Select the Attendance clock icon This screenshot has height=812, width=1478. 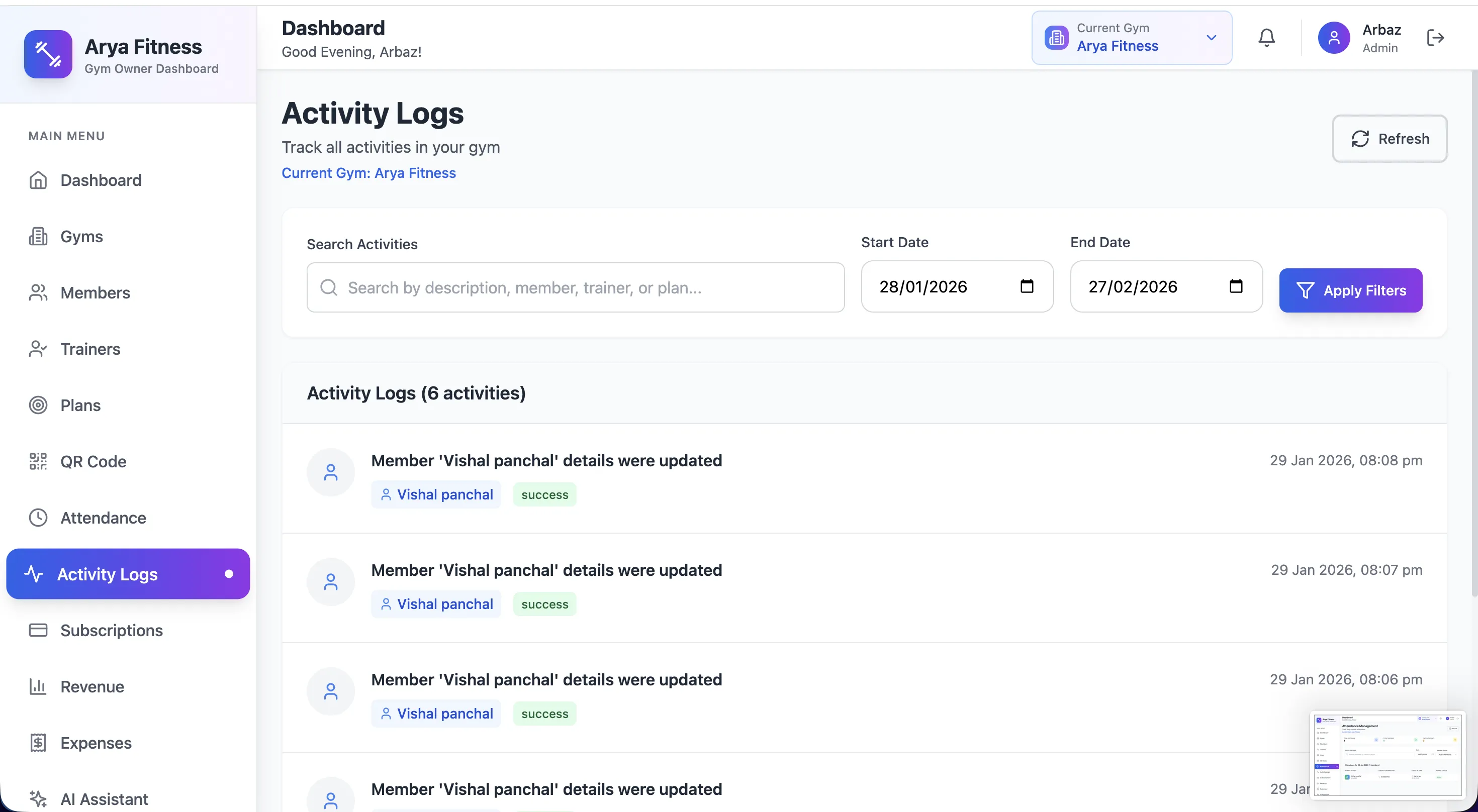coord(38,517)
